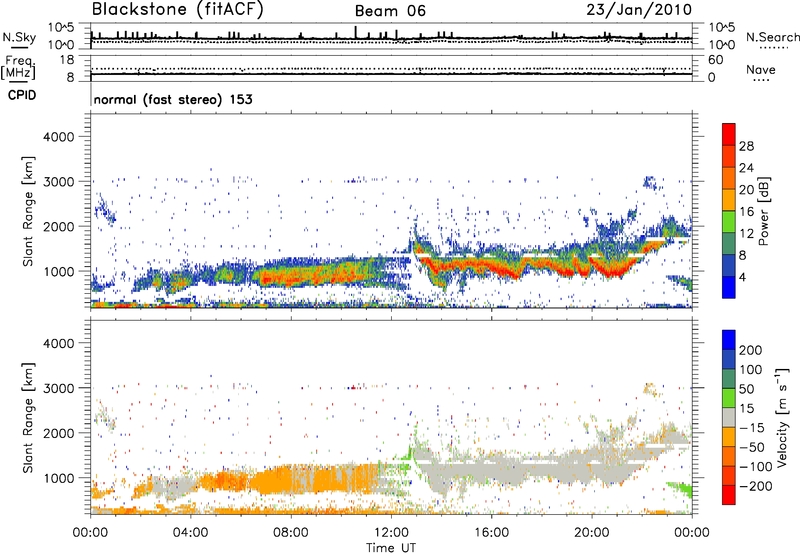
Task: Click the 'Freq. [MHz]' axis label
Action: (18, 68)
